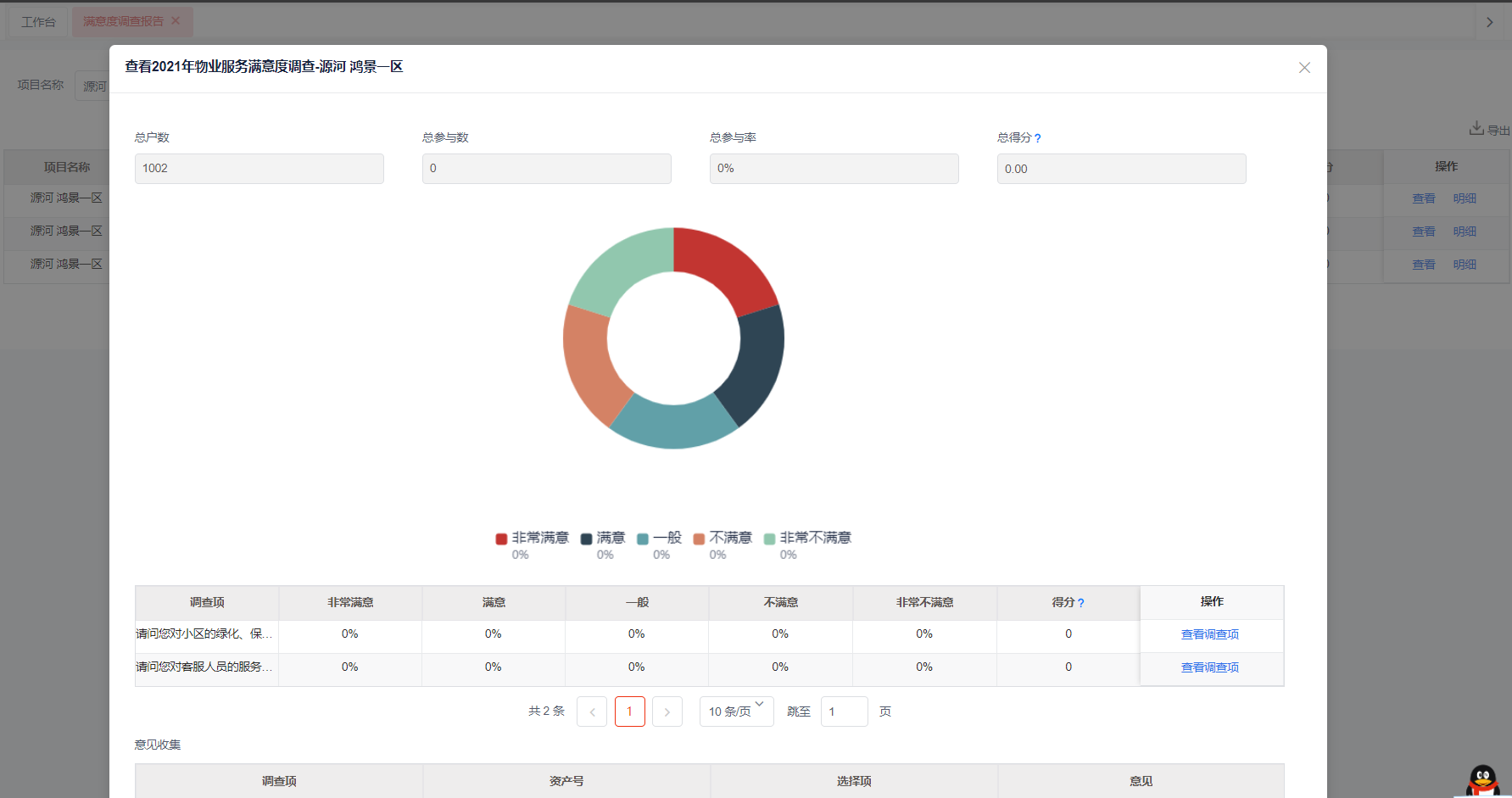Toggle 满意 legend item in chart

tap(603, 538)
